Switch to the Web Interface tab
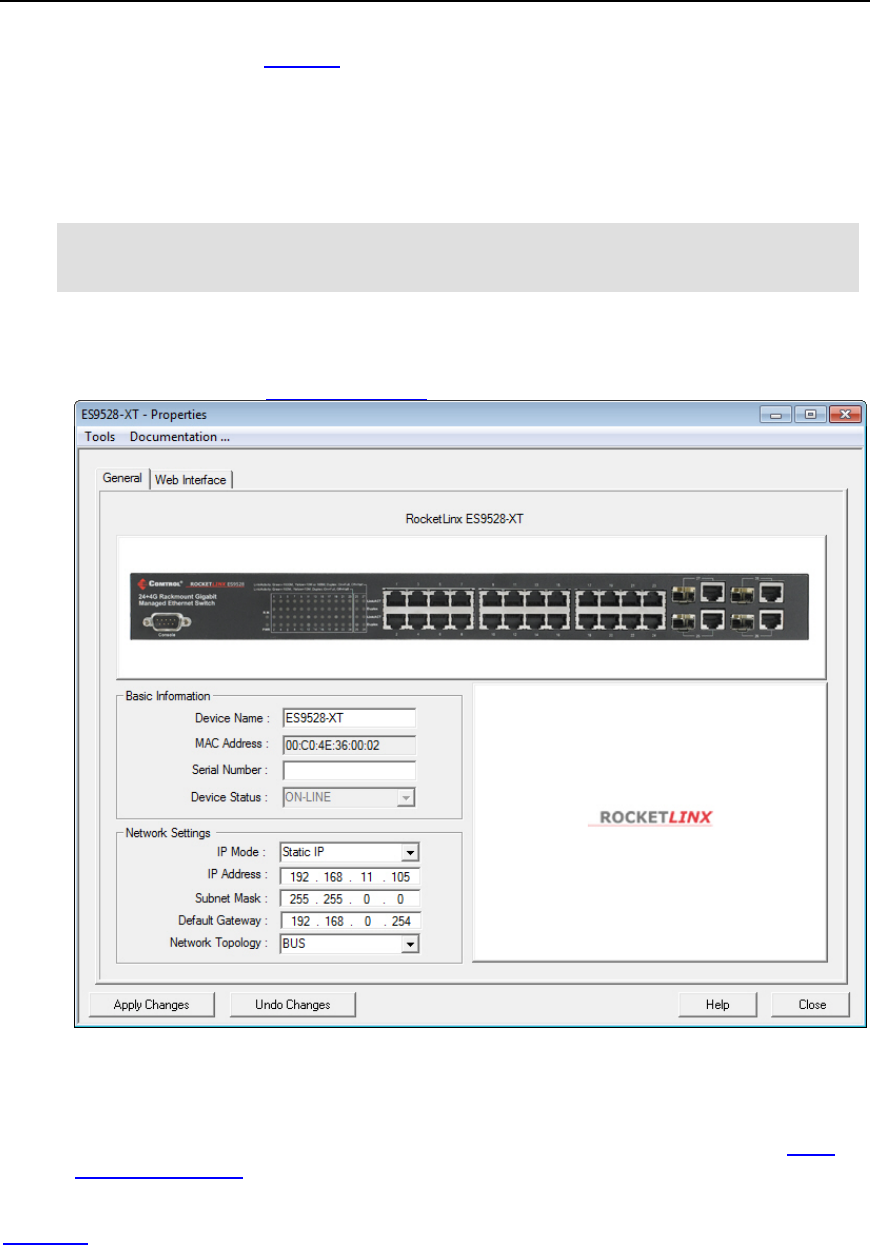 click(x=191, y=480)
